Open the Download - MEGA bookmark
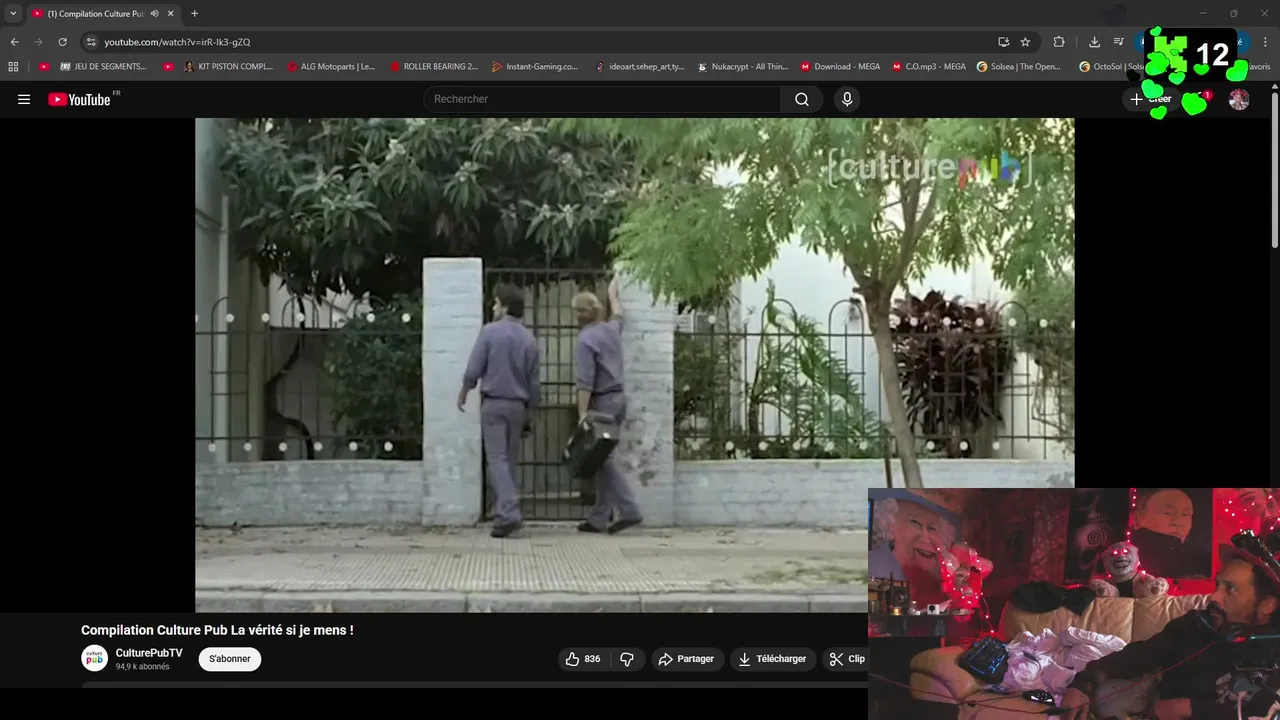The image size is (1280, 720). pyautogui.click(x=841, y=67)
